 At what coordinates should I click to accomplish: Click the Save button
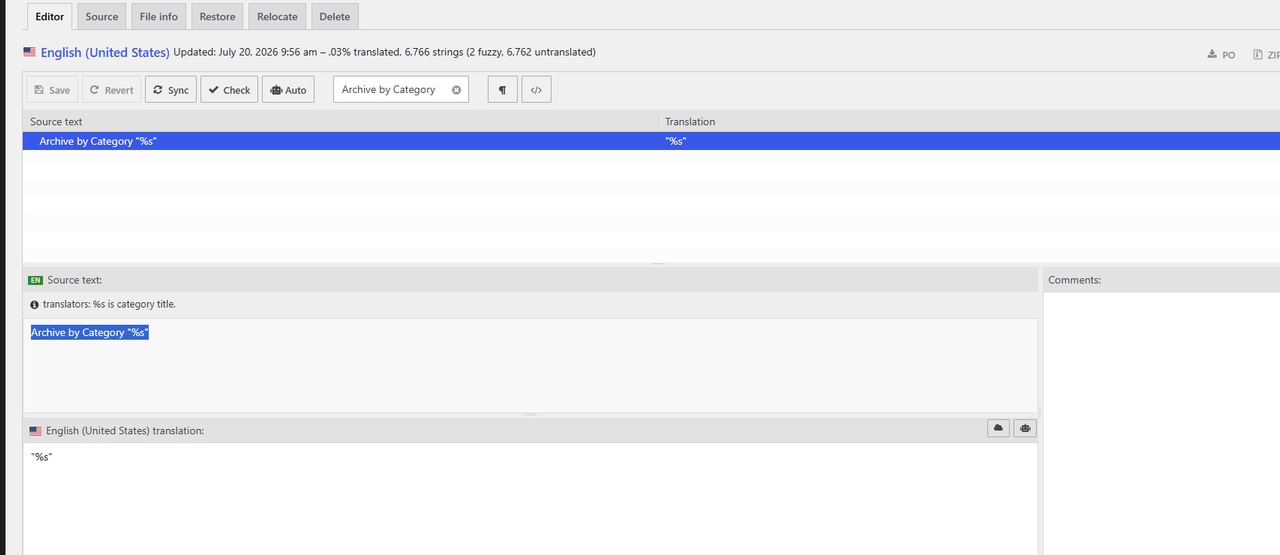point(52,90)
